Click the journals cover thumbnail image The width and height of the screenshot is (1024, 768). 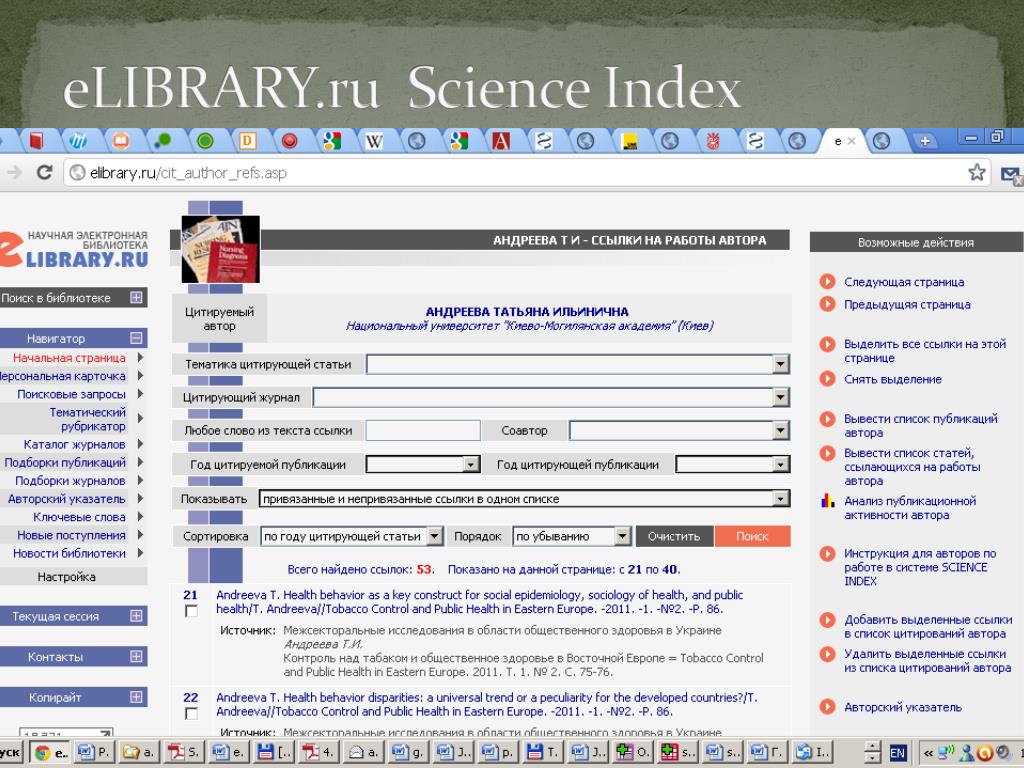[x=221, y=249]
